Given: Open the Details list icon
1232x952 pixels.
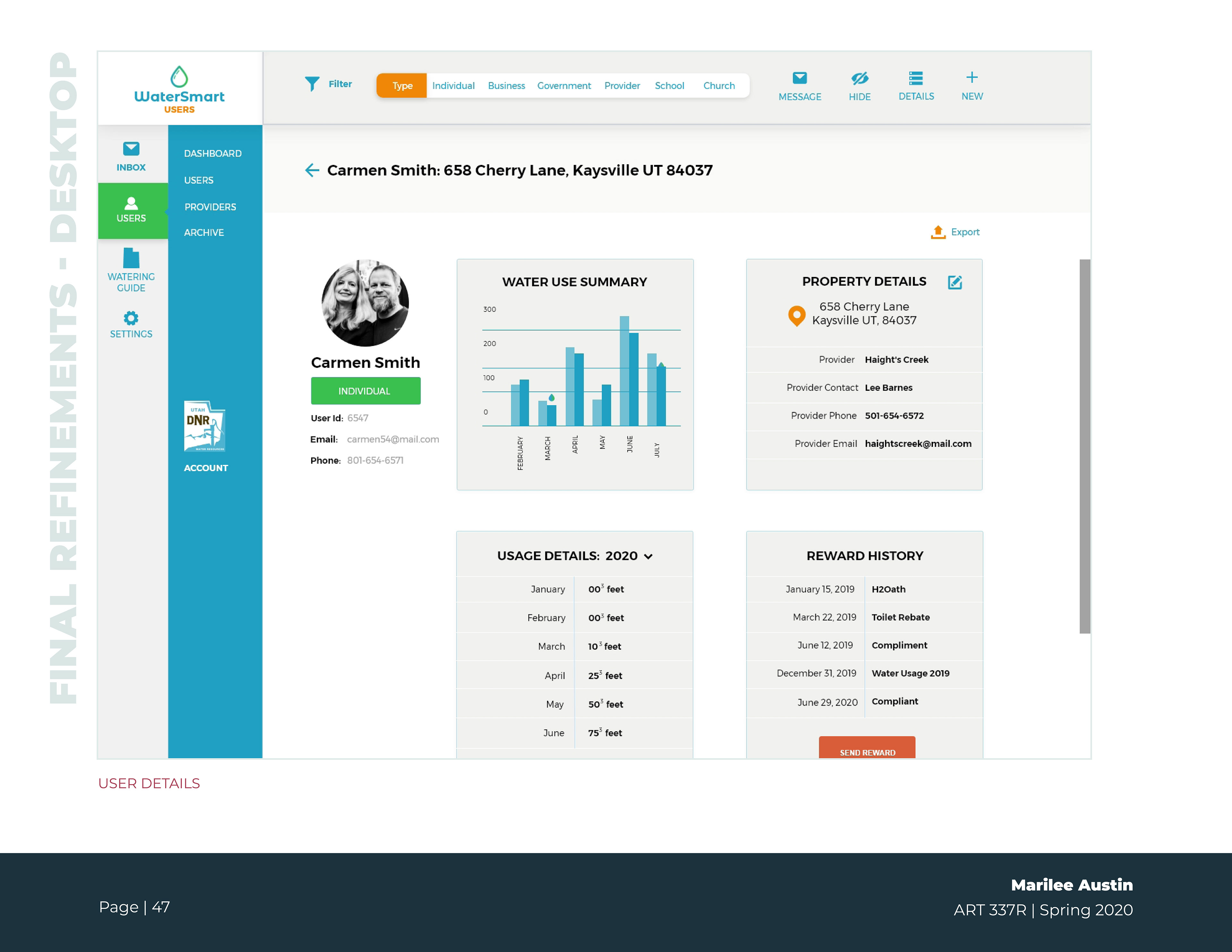Looking at the screenshot, I should pos(916,78).
